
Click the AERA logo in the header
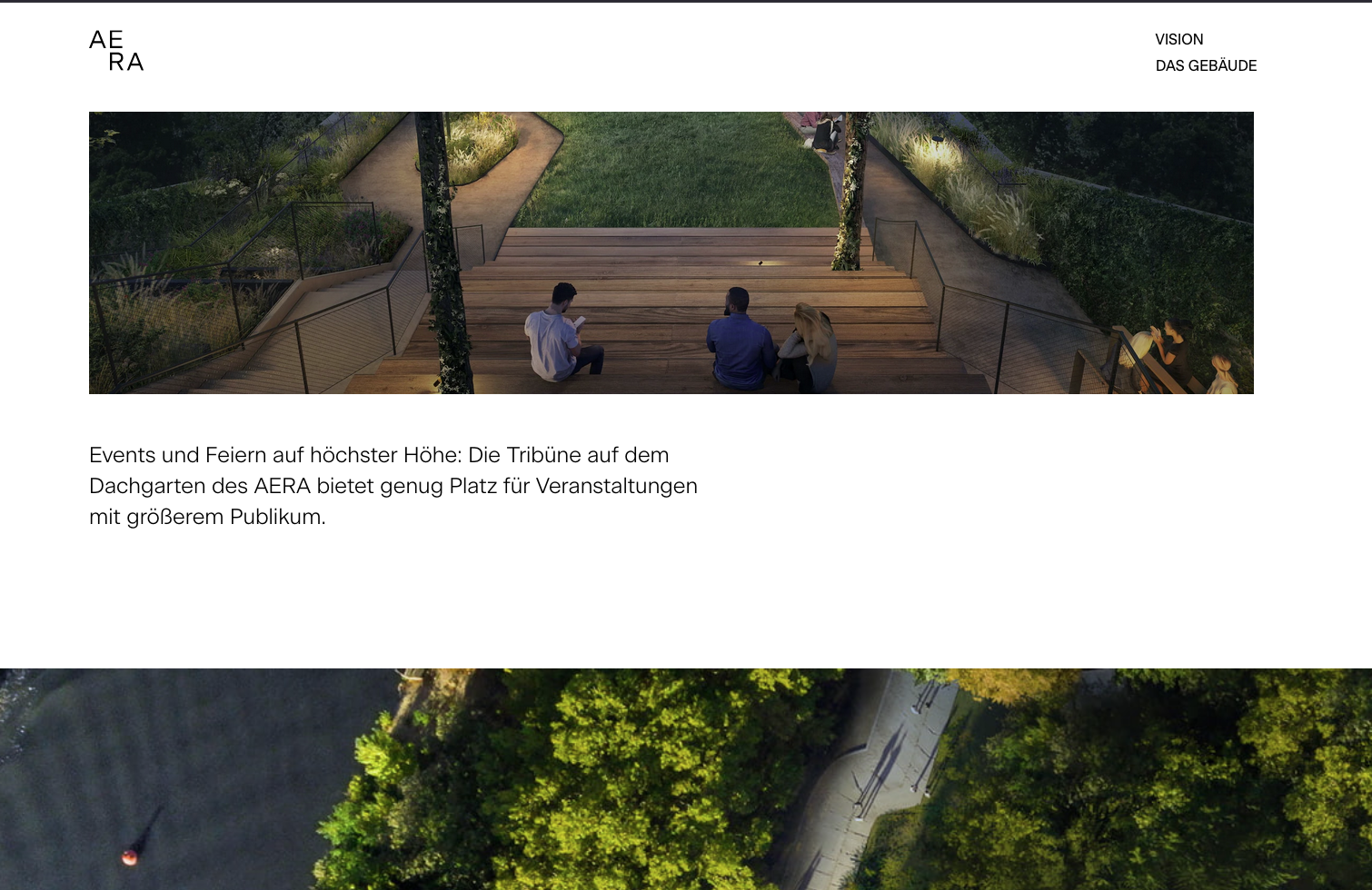click(x=116, y=51)
